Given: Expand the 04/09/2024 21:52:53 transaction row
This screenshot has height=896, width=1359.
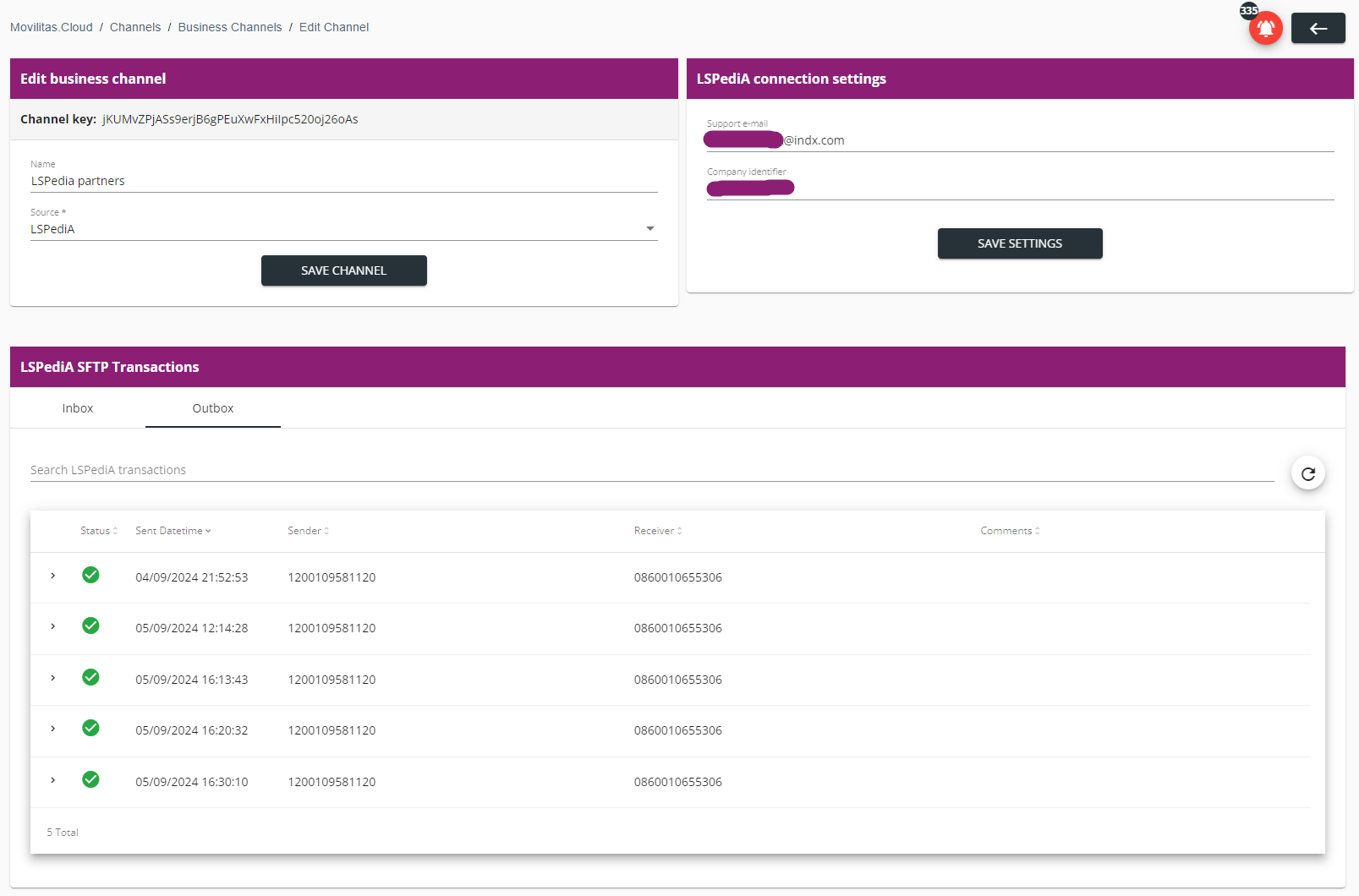Looking at the screenshot, I should pyautogui.click(x=52, y=576).
